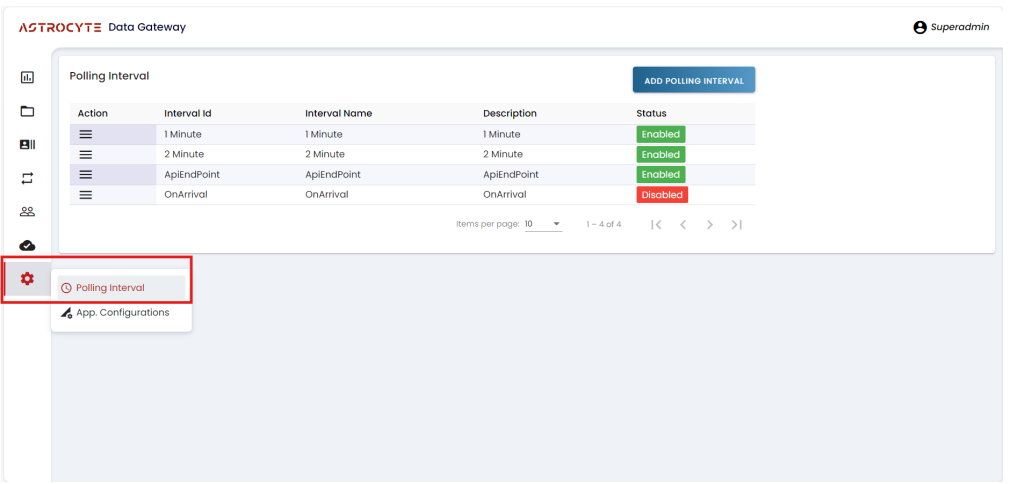Open the users group sidebar icon
This screenshot has height=484, width=1012.
pos(27,212)
